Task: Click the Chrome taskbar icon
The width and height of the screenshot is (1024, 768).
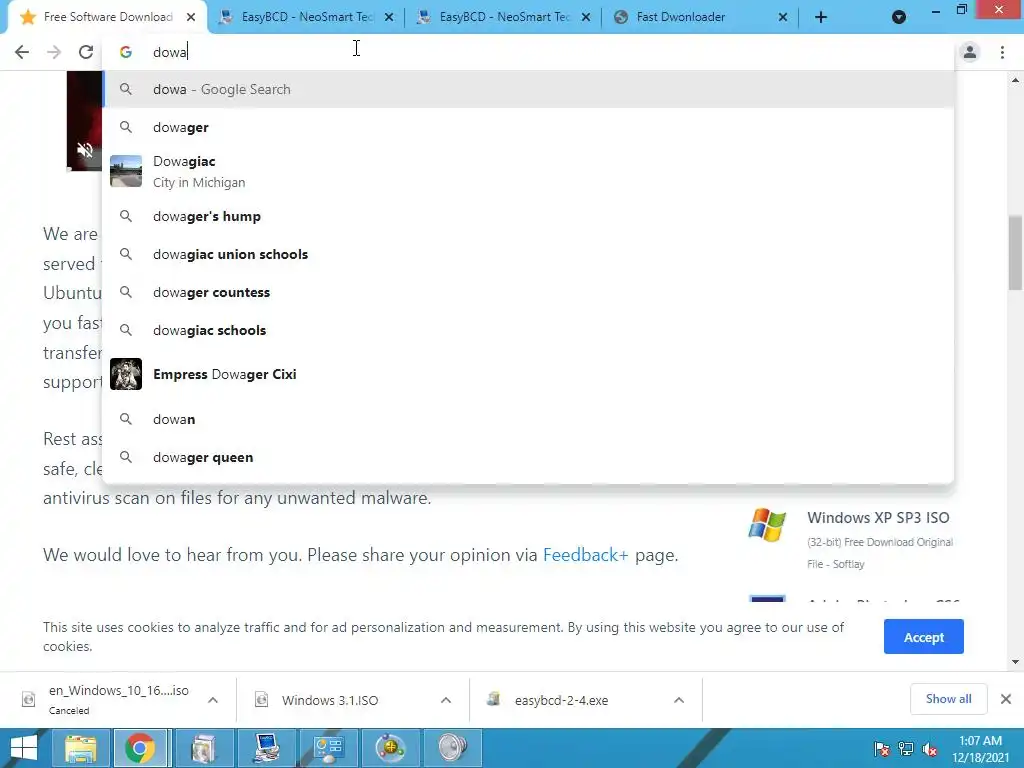Action: tap(140, 748)
